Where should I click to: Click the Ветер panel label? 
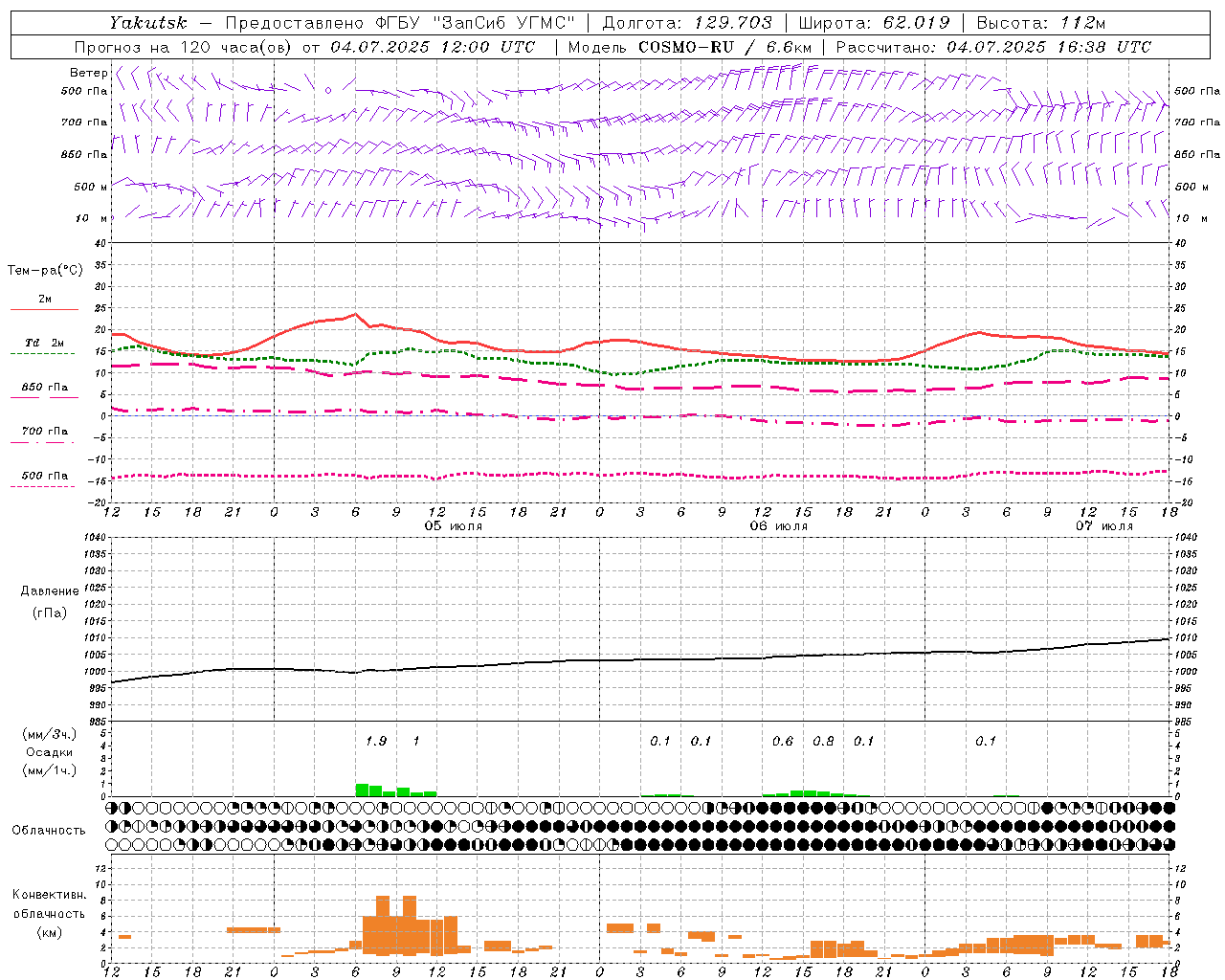[88, 73]
